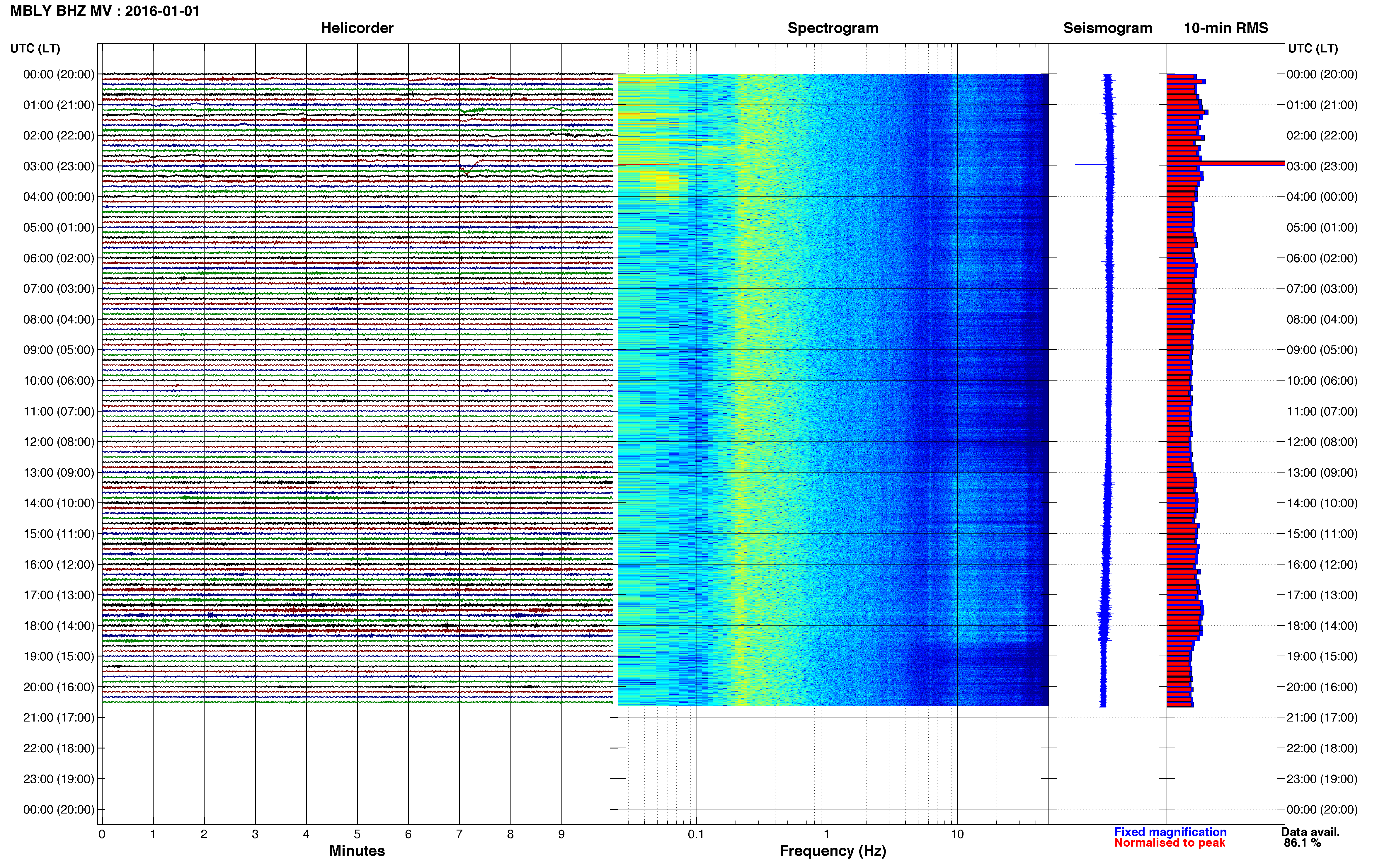Screen dimensions: 1389x868
Task: Click the "10-min RMS" panel heading
Action: (1226, 28)
